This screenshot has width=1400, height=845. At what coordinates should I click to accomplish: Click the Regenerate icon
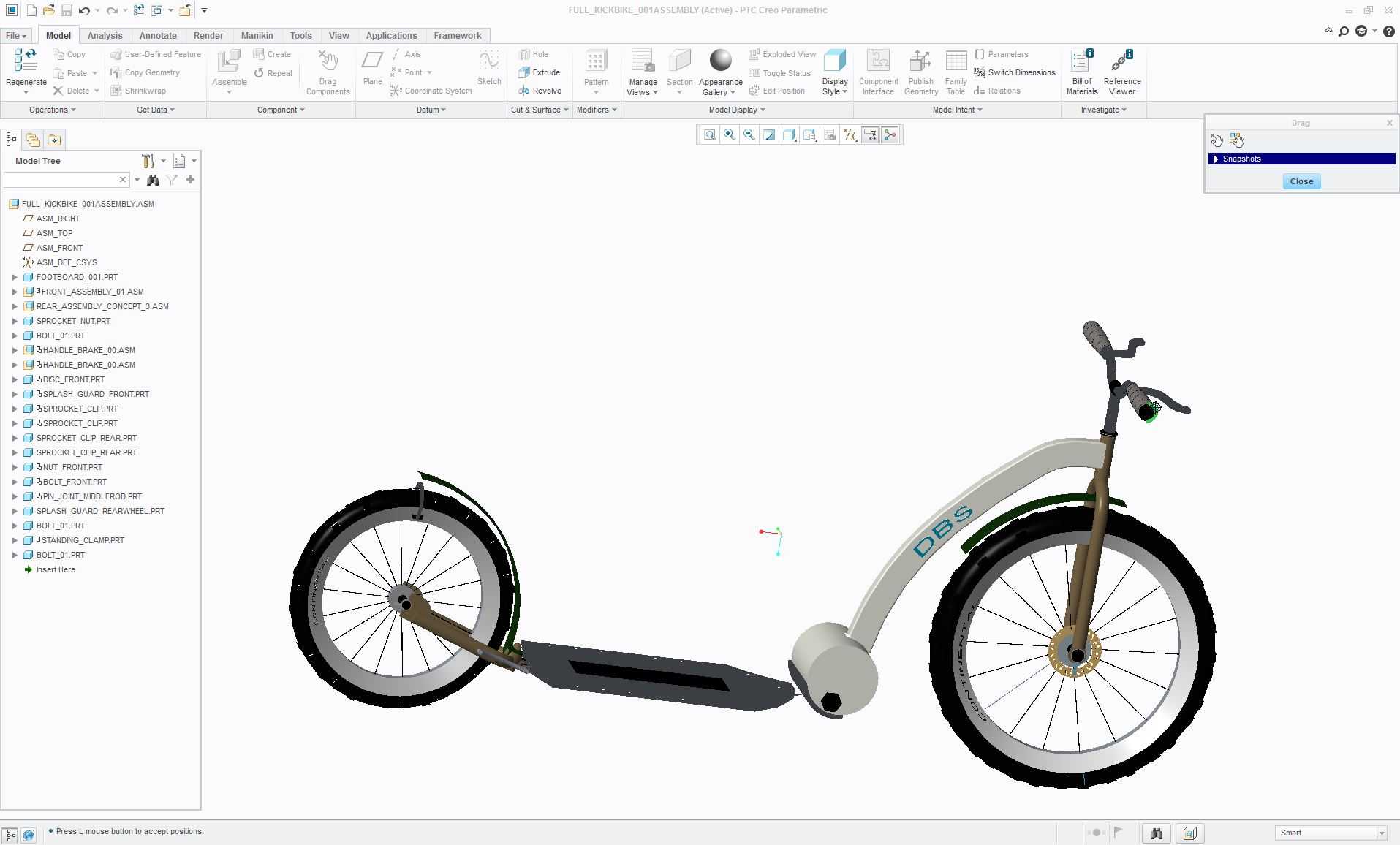26,61
